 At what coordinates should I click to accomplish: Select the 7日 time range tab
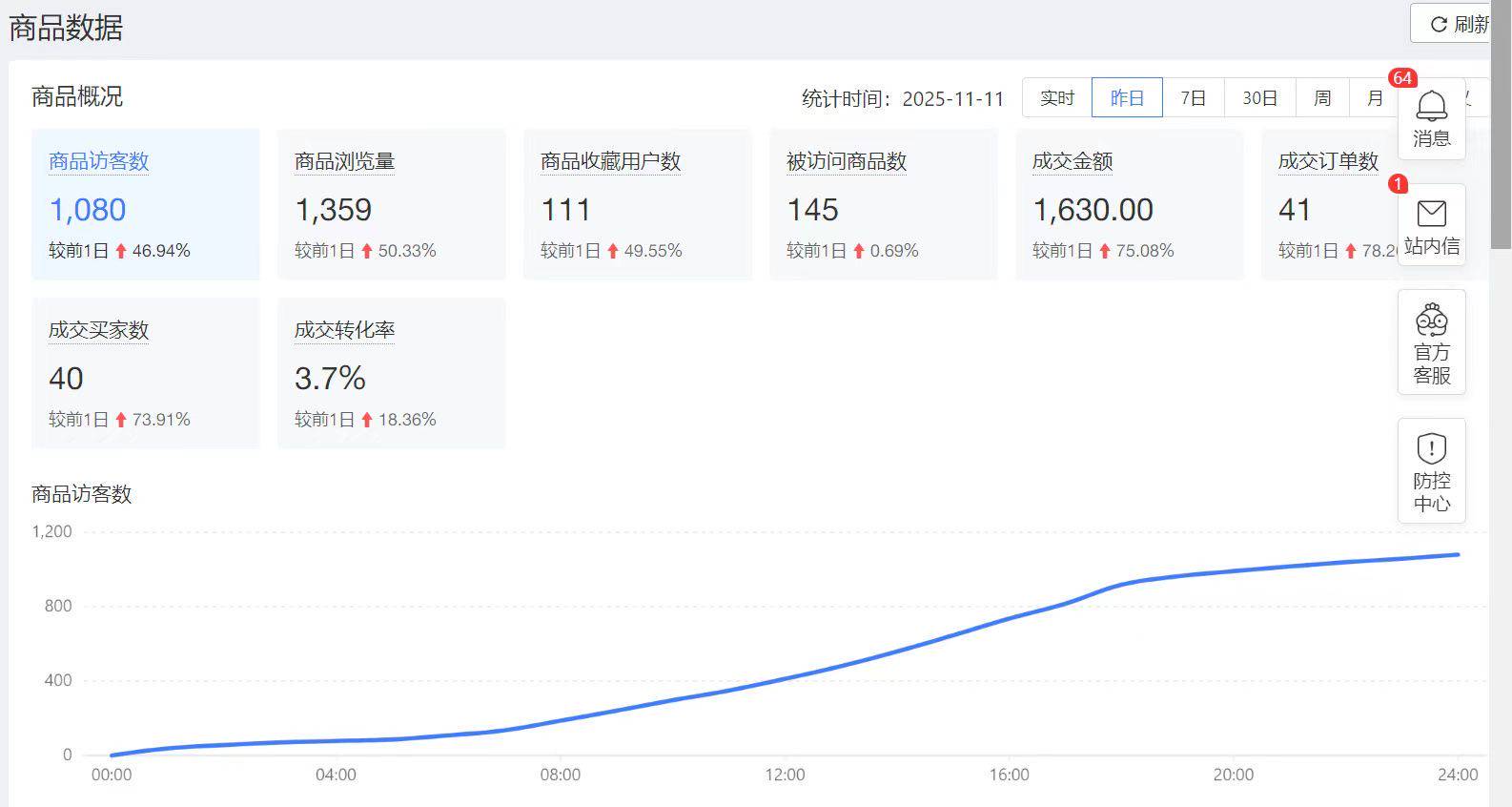click(x=1193, y=98)
